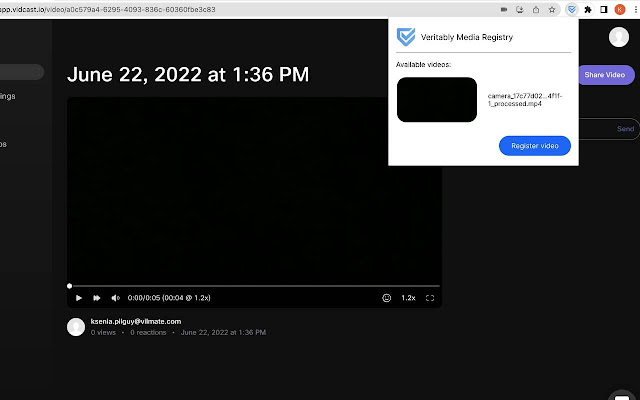Change the 1.2x playback speed
640x400 pixels.
coord(408,298)
